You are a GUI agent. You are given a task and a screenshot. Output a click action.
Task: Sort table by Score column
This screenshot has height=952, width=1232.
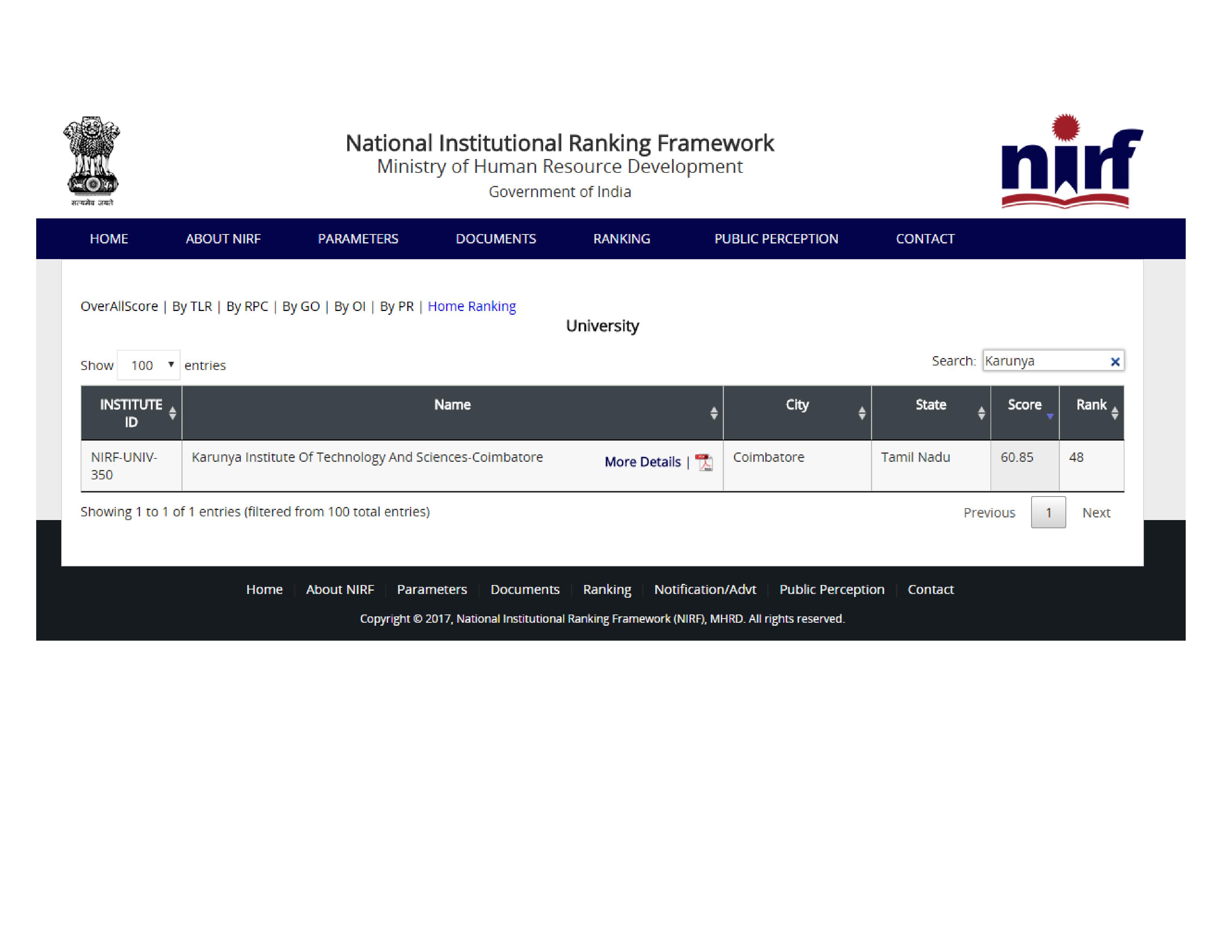(1024, 413)
